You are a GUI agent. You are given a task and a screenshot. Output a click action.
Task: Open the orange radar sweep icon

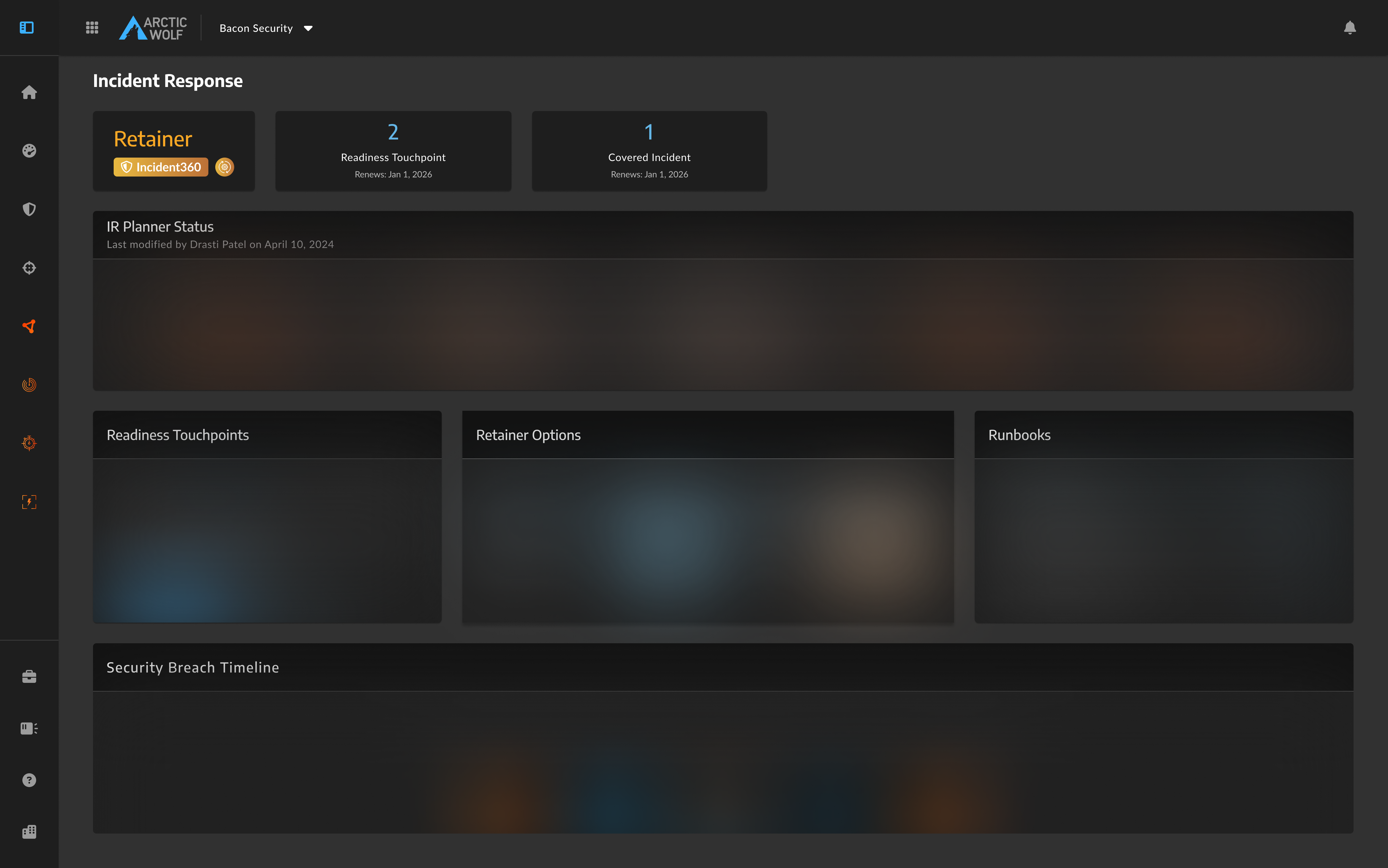pos(29,385)
